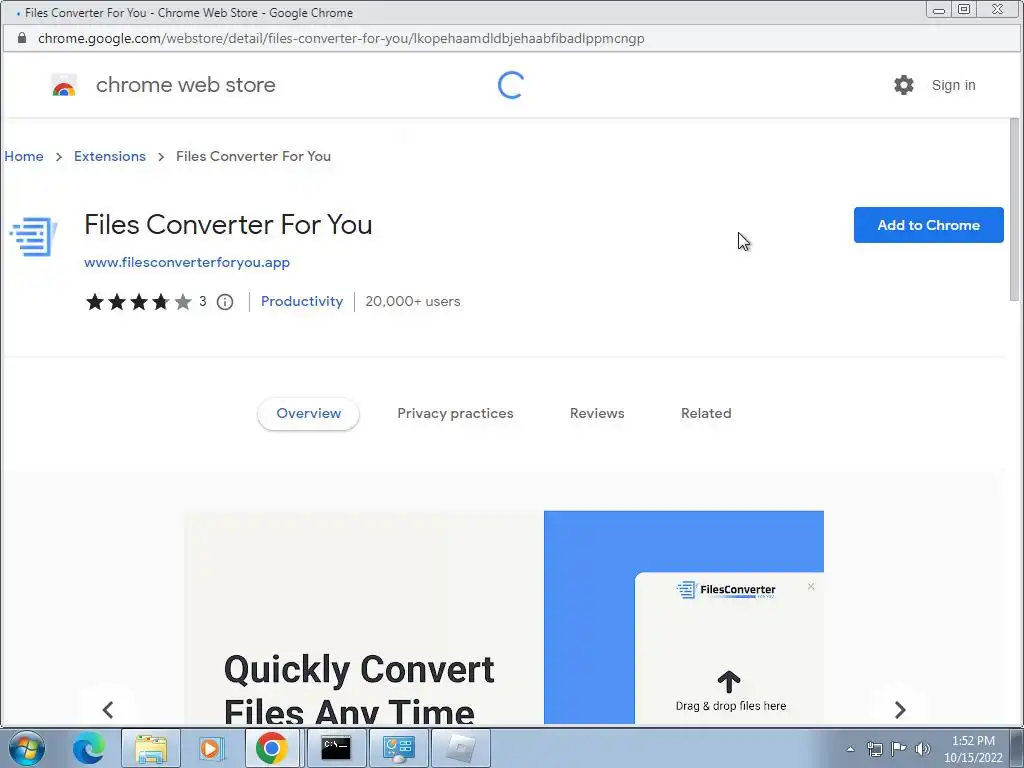The height and width of the screenshot is (768, 1024).
Task: Click Add to Chrome button
Action: [x=928, y=225]
